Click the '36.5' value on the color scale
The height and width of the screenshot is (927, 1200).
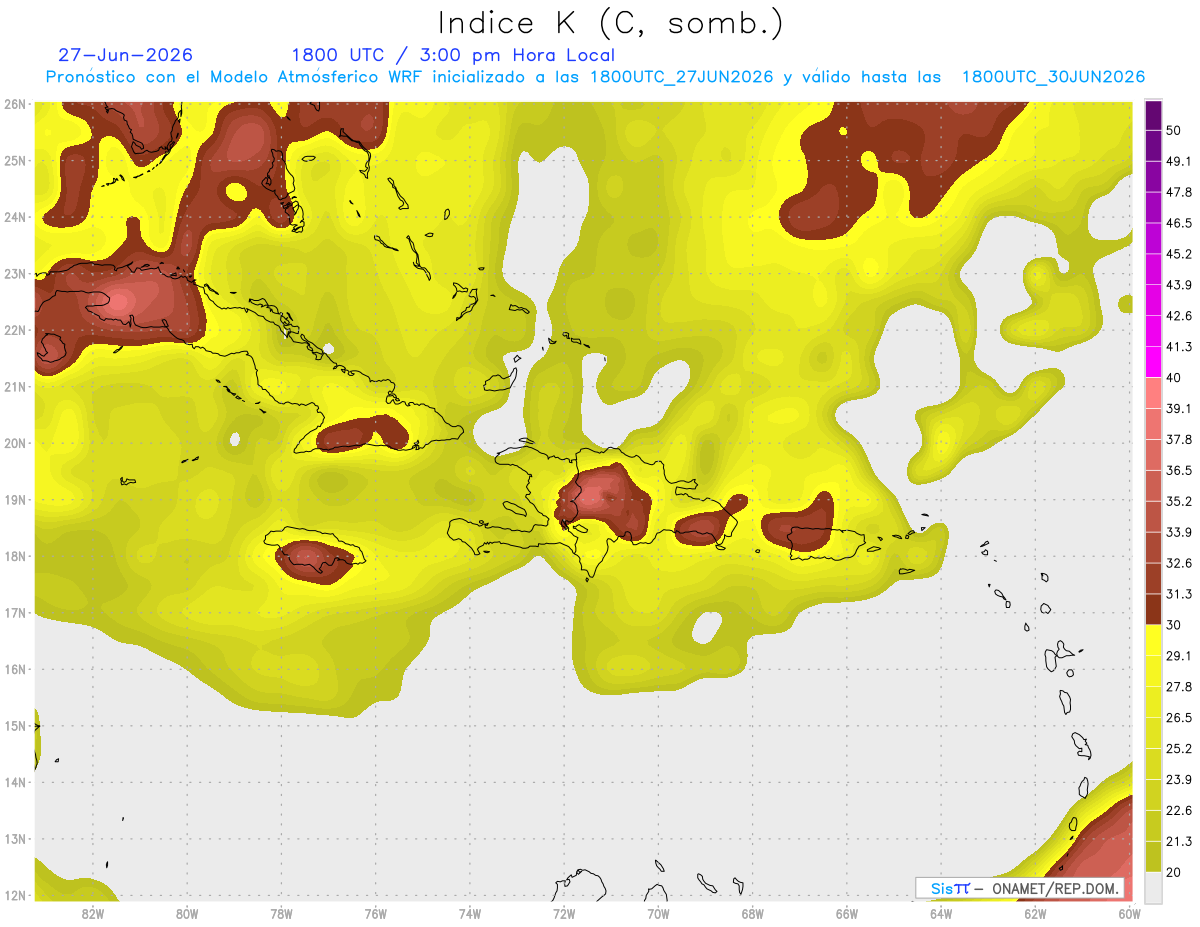click(1179, 470)
